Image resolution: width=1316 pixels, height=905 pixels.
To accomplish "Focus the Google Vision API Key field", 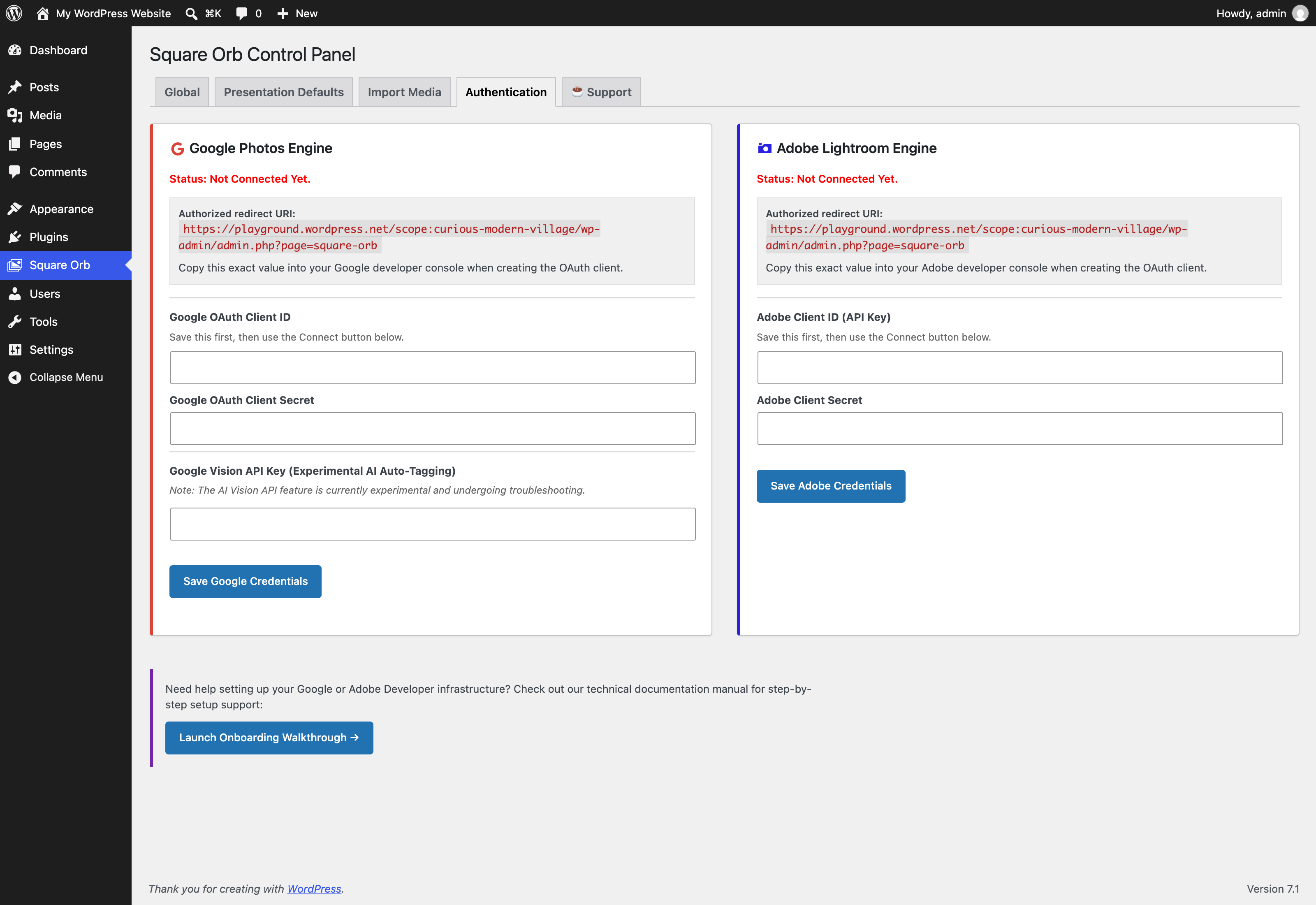I will (433, 524).
